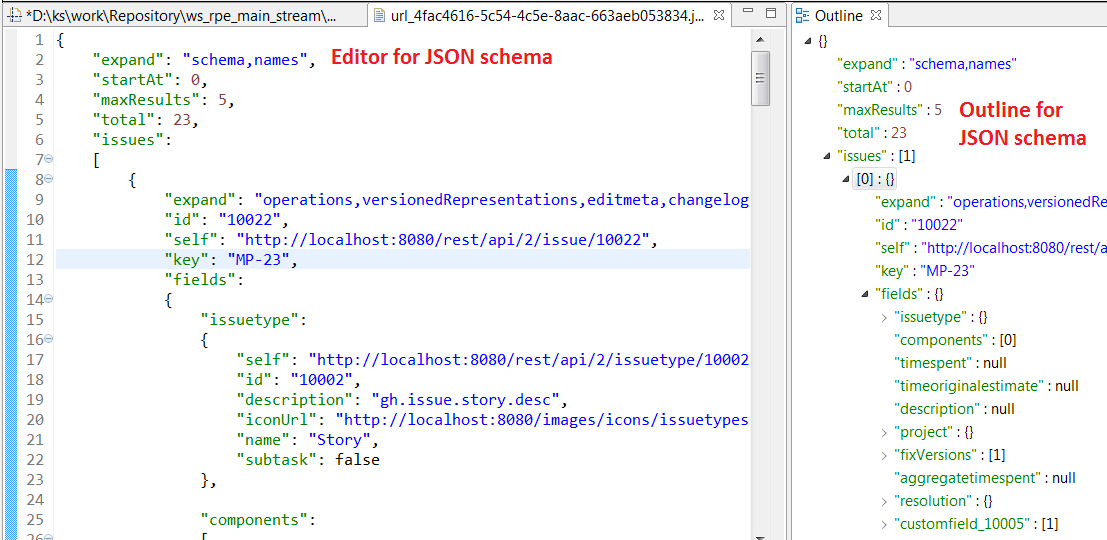The height and width of the screenshot is (540, 1107).
Task: Fold the code block at line 7
Action: click(49, 160)
